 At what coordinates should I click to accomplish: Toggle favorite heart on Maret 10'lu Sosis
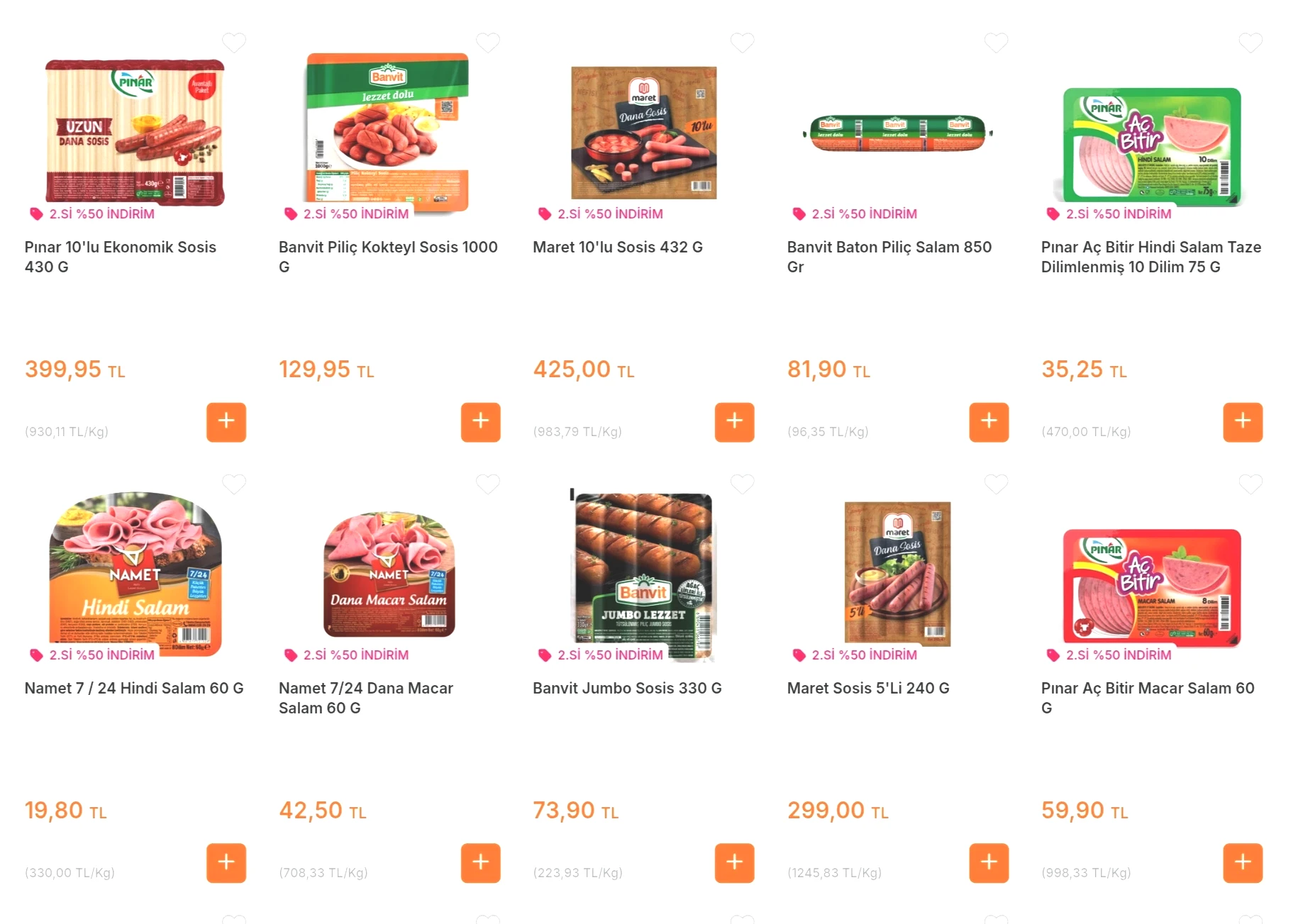pos(743,43)
